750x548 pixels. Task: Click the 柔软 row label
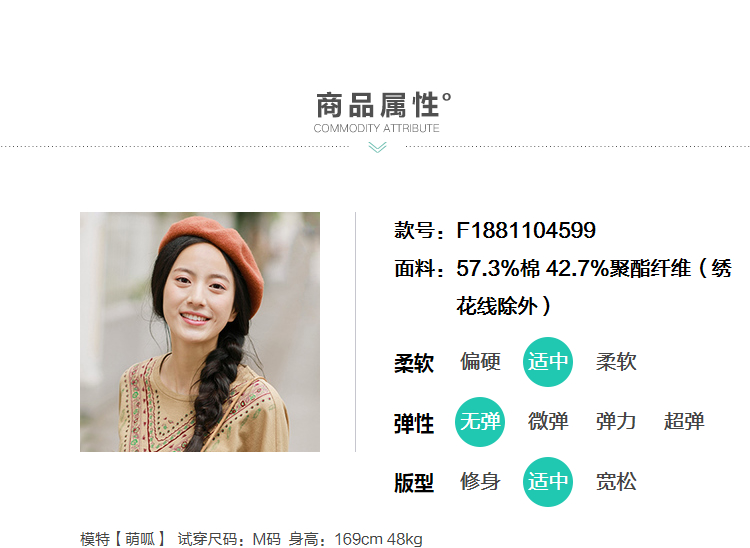coord(414,363)
